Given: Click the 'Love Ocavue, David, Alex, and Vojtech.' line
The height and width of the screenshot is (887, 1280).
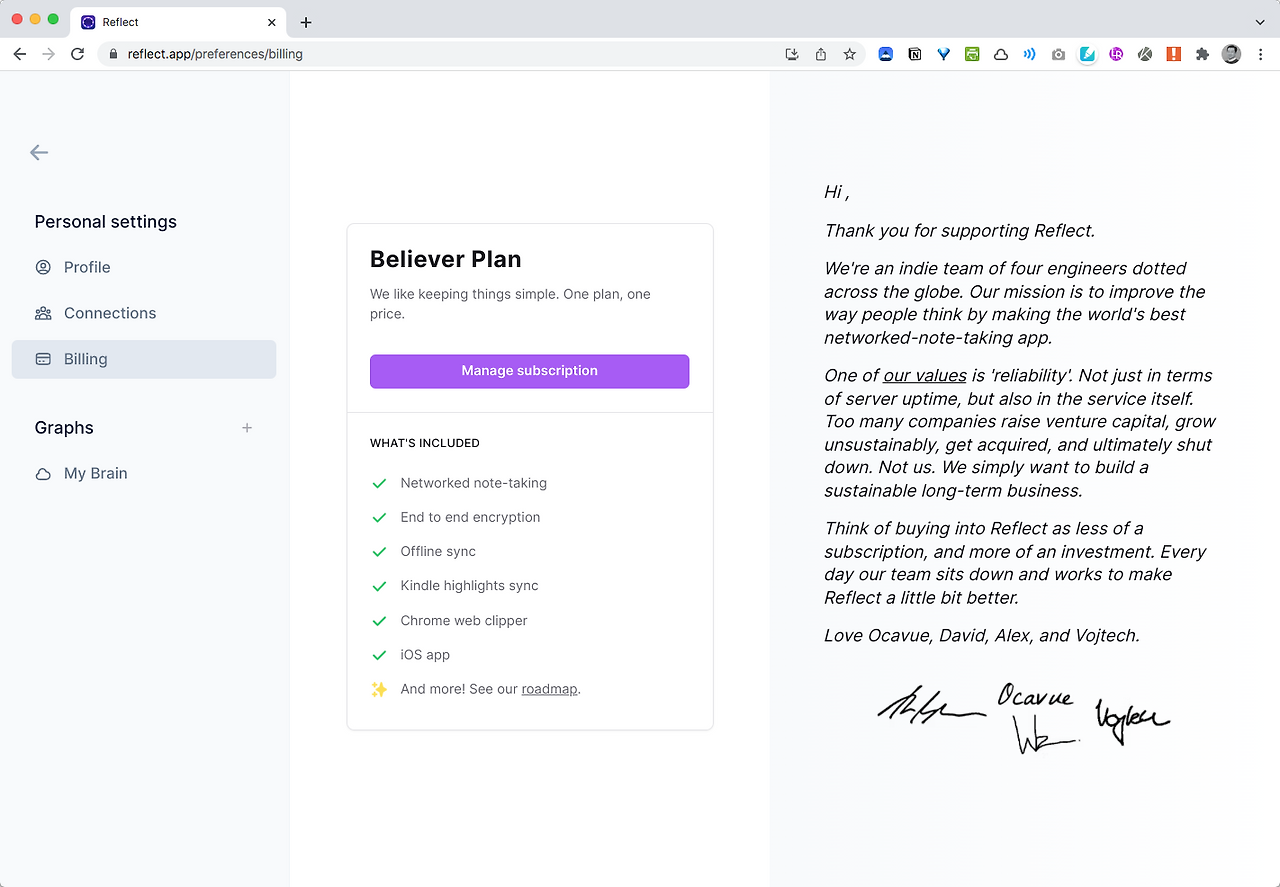Looking at the screenshot, I should pos(982,635).
